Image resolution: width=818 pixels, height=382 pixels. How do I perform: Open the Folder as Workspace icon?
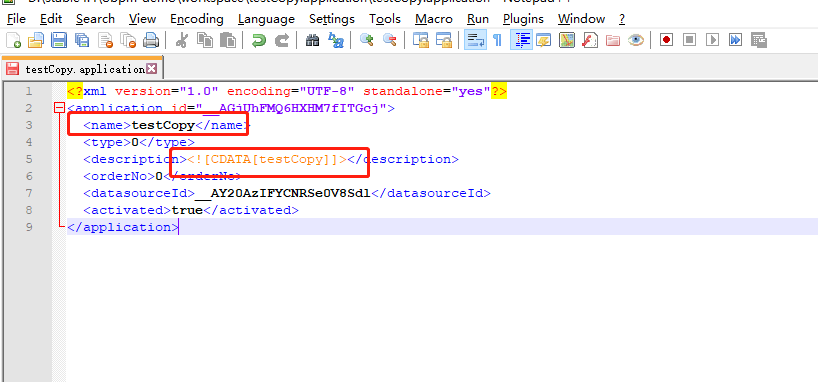(613, 40)
